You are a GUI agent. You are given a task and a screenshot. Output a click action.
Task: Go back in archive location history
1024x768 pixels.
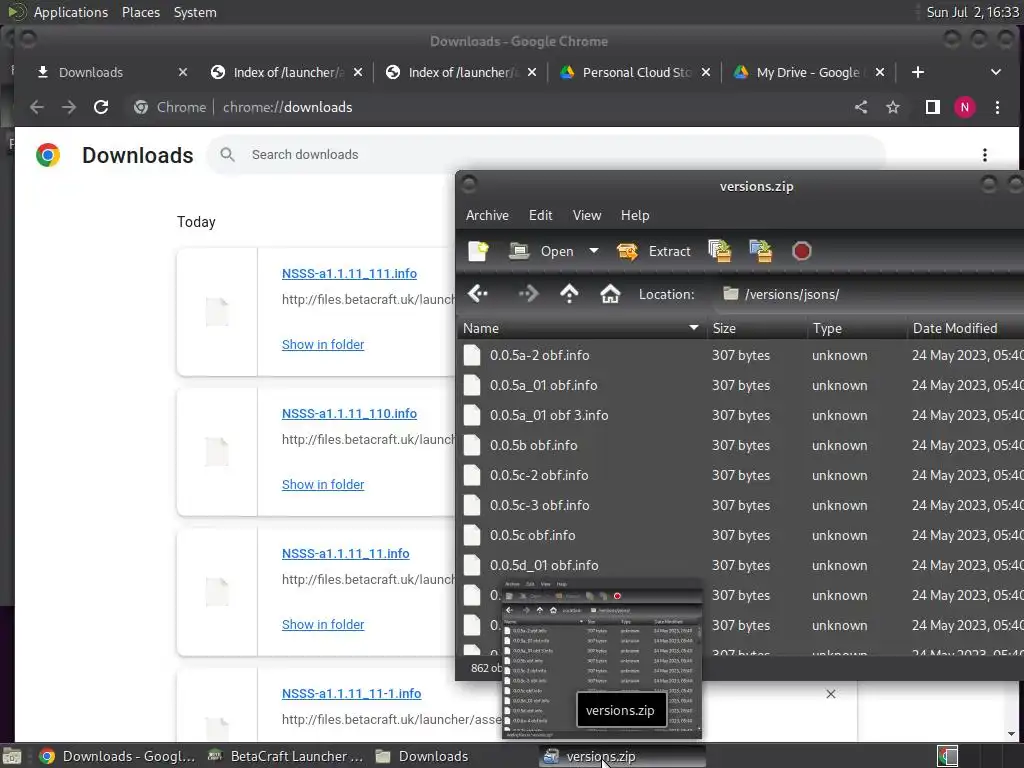[478, 294]
